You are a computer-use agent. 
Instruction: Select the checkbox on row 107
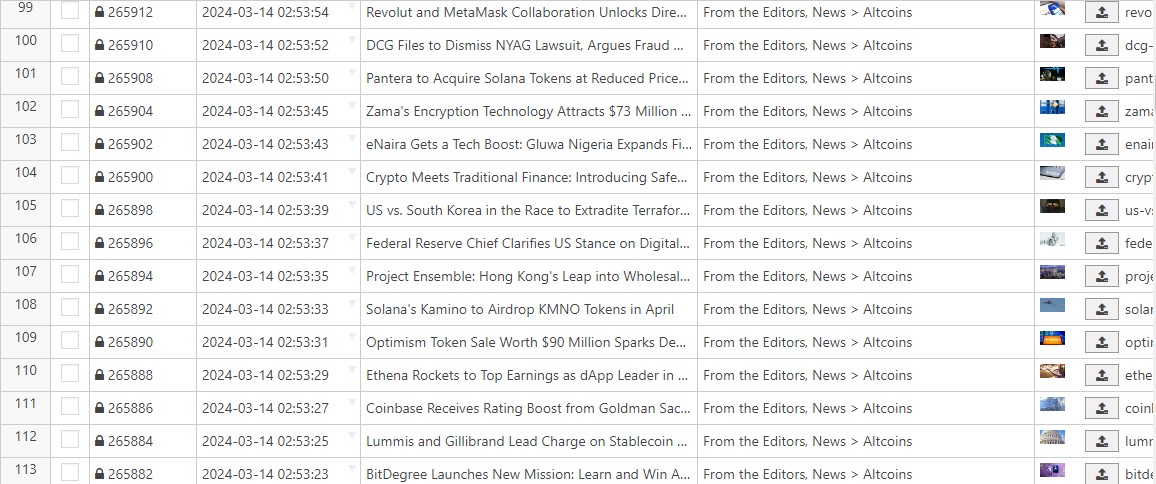pyautogui.click(x=70, y=275)
